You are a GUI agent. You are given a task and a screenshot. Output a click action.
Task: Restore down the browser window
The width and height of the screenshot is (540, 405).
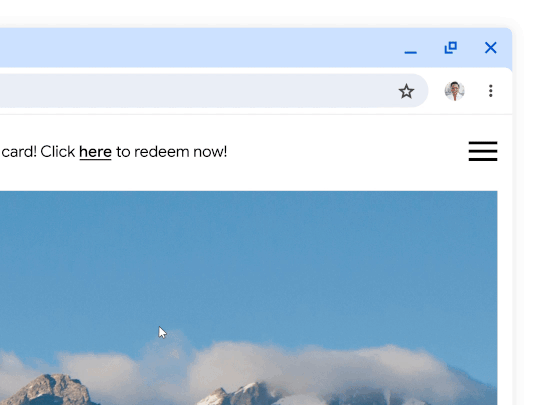click(450, 48)
